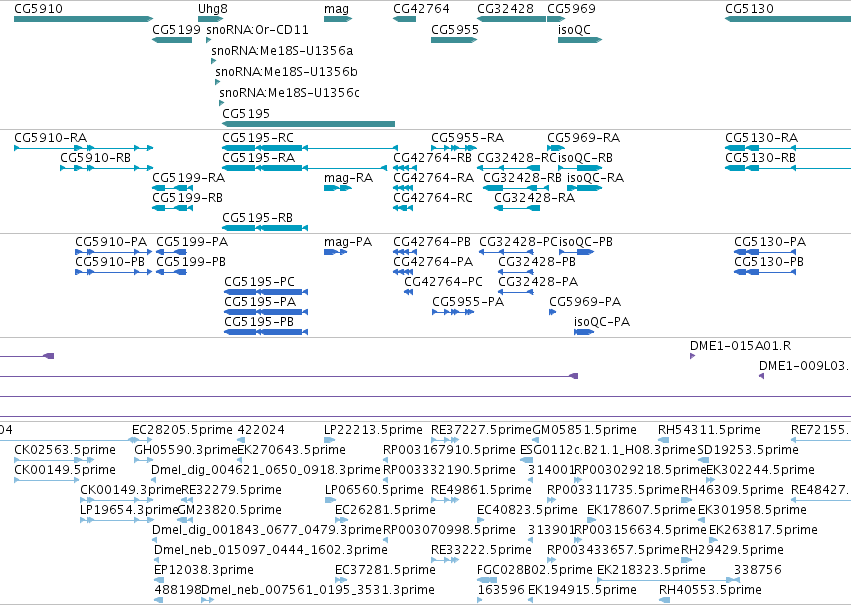
Task: Select the CG42764-RB transcript
Action: pos(404,168)
